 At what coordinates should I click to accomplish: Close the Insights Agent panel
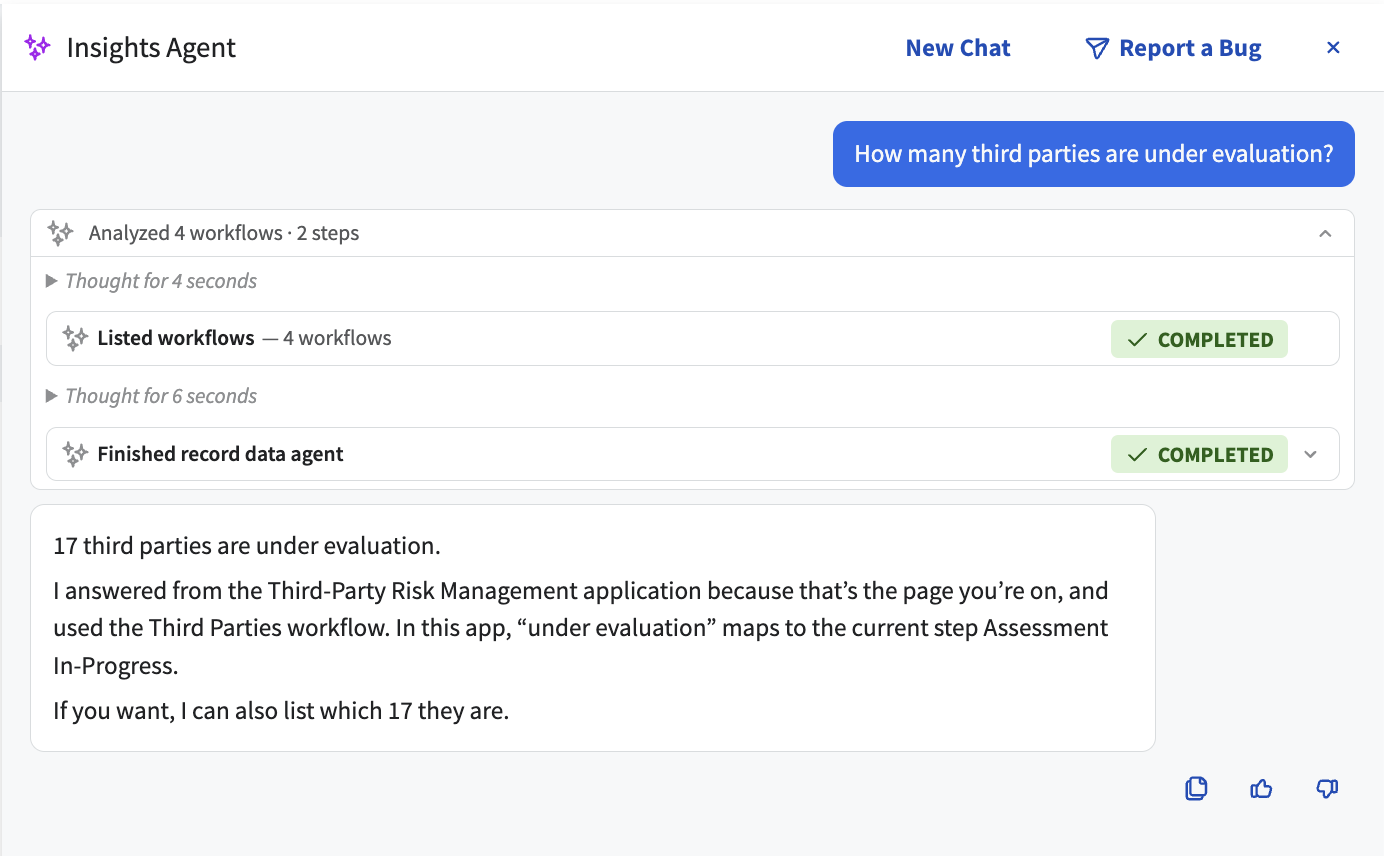(1333, 47)
